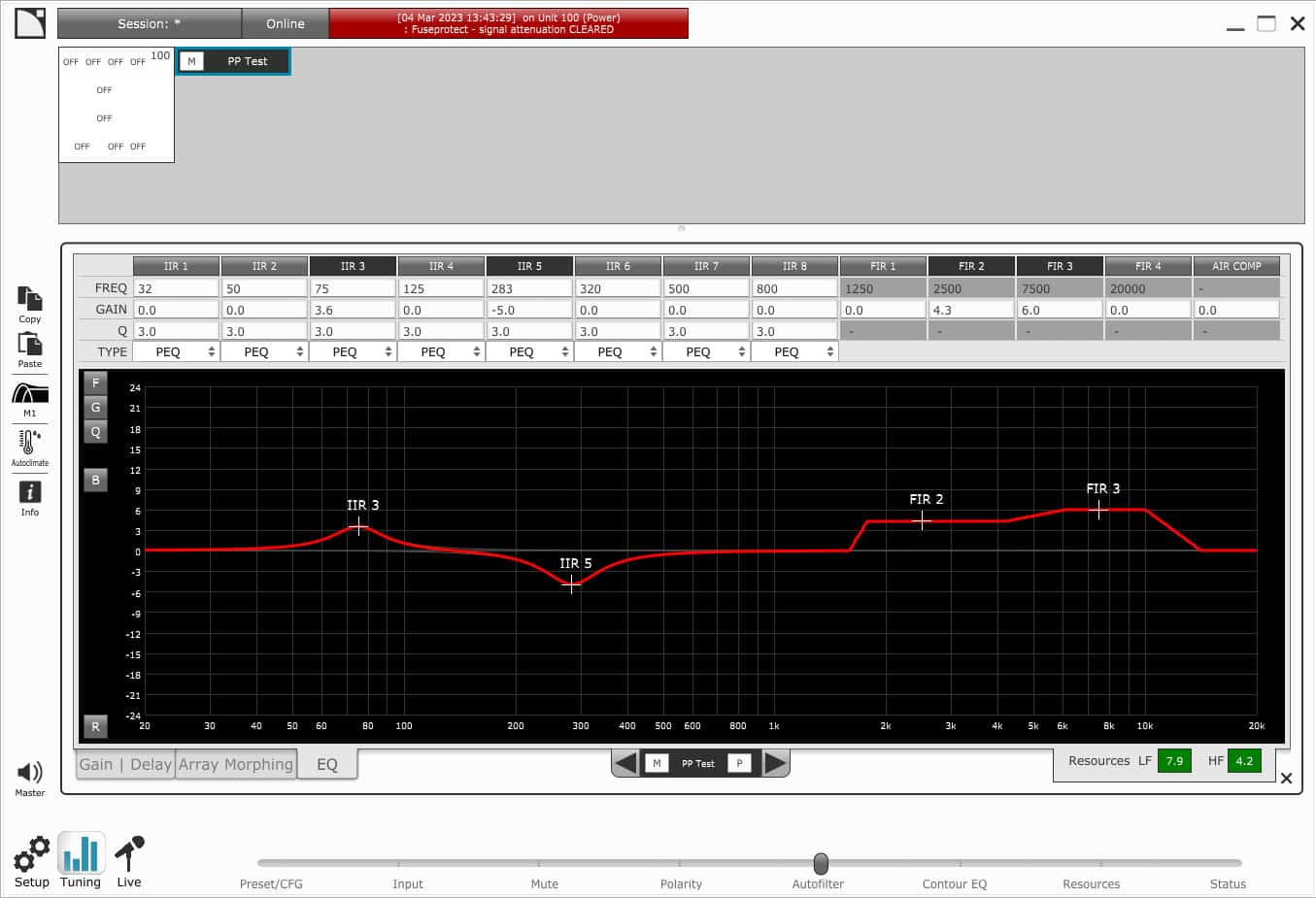This screenshot has width=1316, height=898.
Task: Switch to the Array Morphing tab
Action: 236,764
